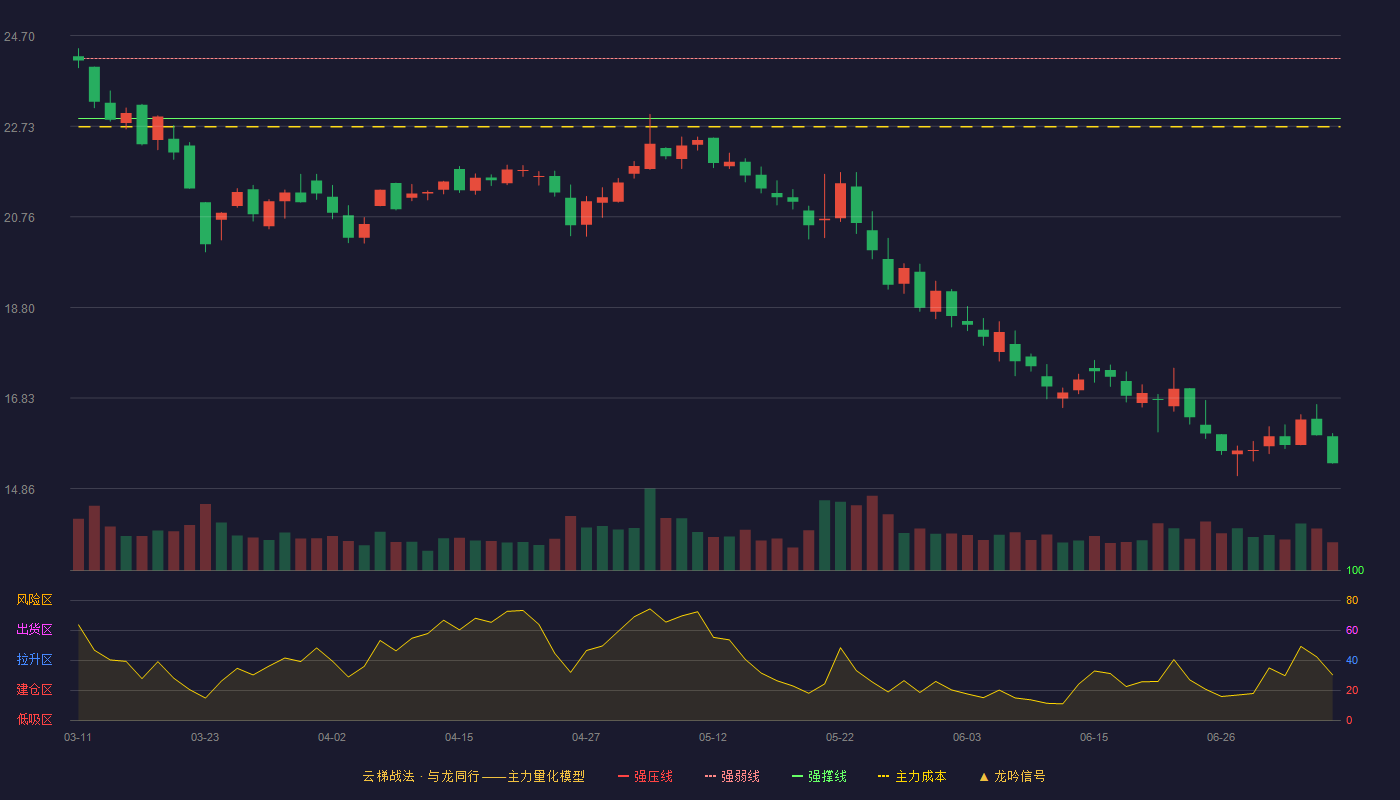Click the magenta 60 indicator scale value
This screenshot has width=1400, height=800.
point(1352,631)
